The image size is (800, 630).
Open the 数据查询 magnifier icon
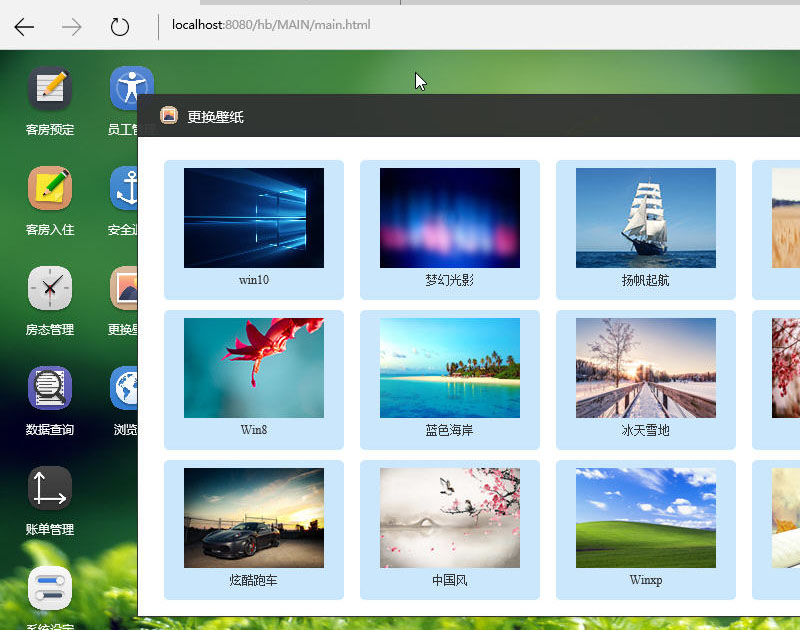50,388
